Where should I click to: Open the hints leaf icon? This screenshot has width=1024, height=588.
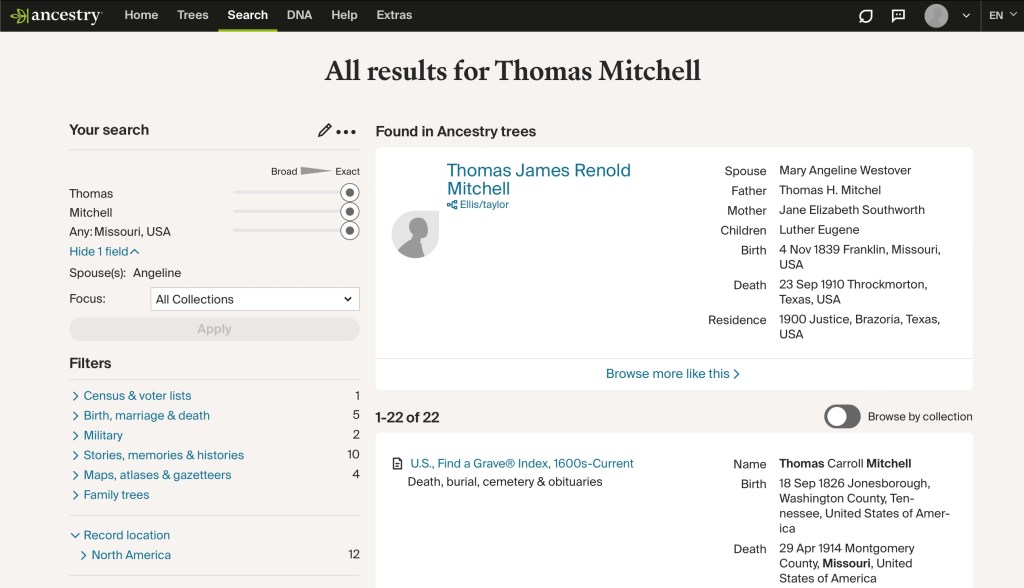[866, 15]
